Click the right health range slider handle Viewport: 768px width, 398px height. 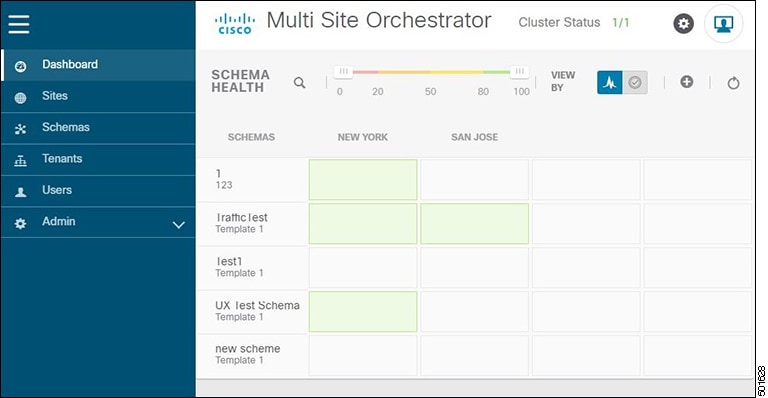pos(519,71)
